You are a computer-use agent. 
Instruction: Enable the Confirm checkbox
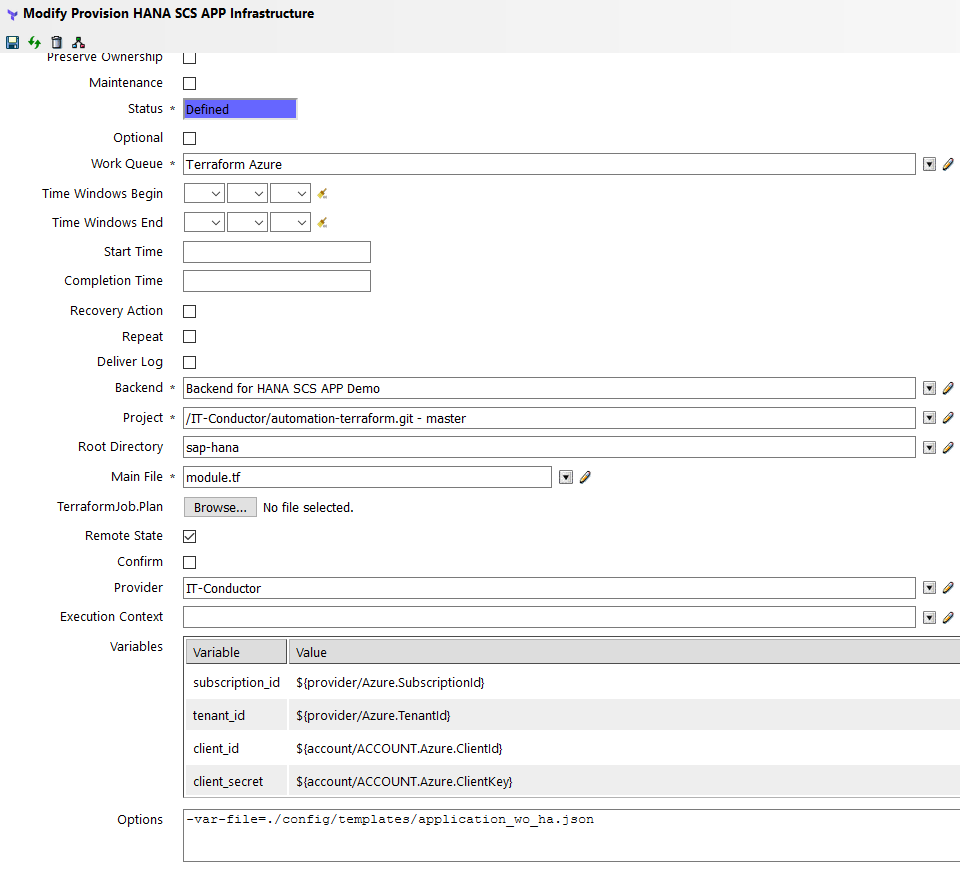point(190,562)
